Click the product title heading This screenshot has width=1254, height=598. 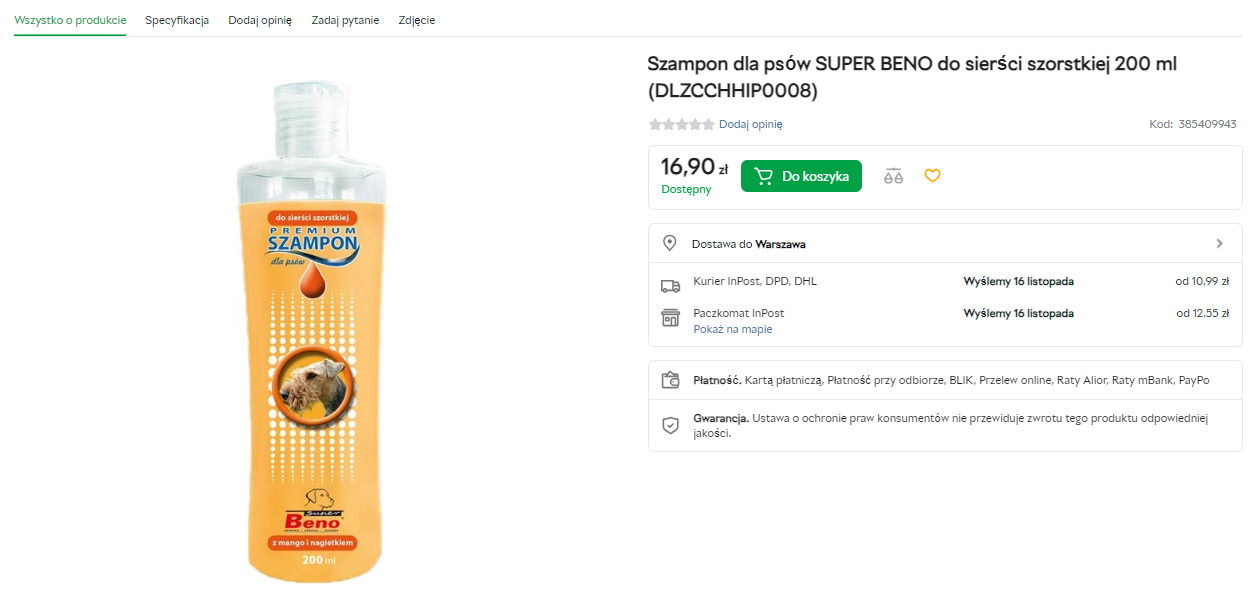coord(912,77)
